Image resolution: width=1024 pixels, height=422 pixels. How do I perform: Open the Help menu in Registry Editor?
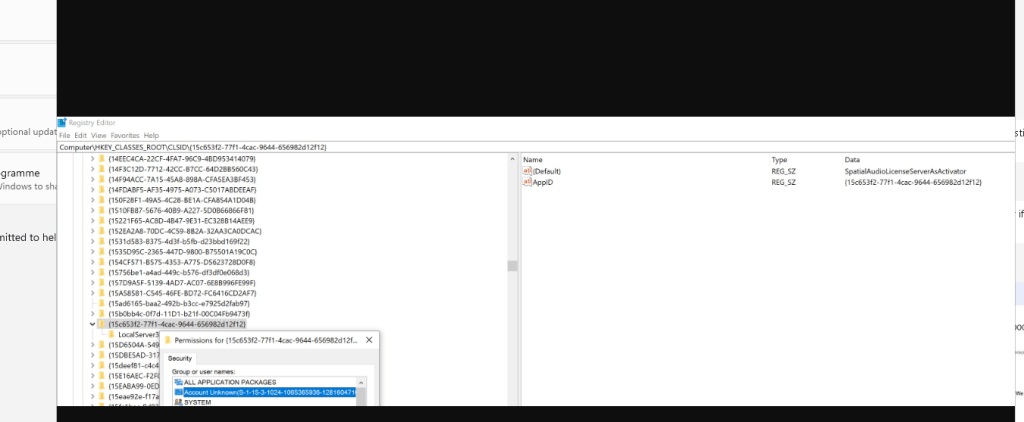(x=152, y=135)
